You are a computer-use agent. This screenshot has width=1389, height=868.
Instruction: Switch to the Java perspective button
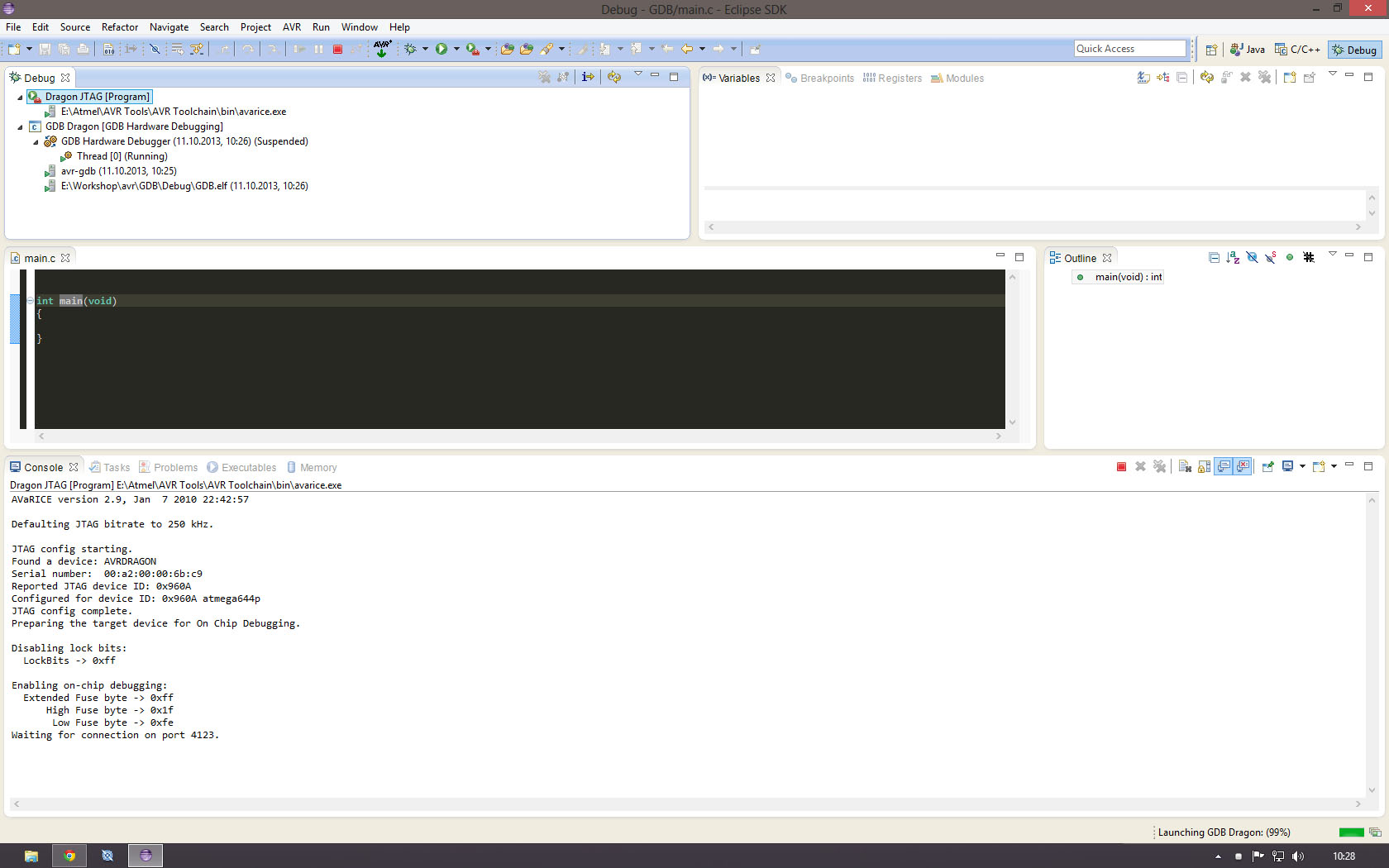1247,49
